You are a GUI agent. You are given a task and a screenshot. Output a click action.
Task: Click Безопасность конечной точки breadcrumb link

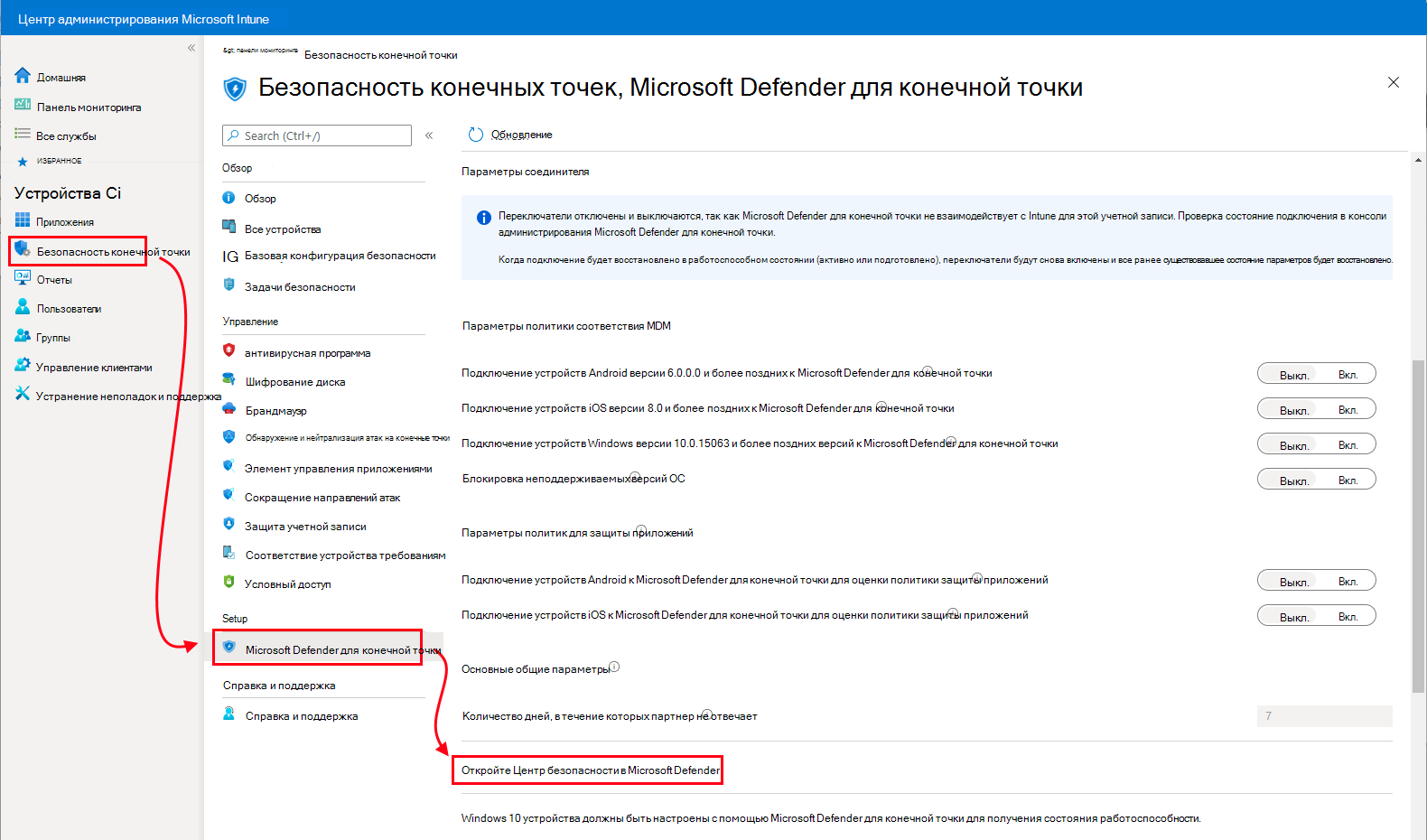381,55
